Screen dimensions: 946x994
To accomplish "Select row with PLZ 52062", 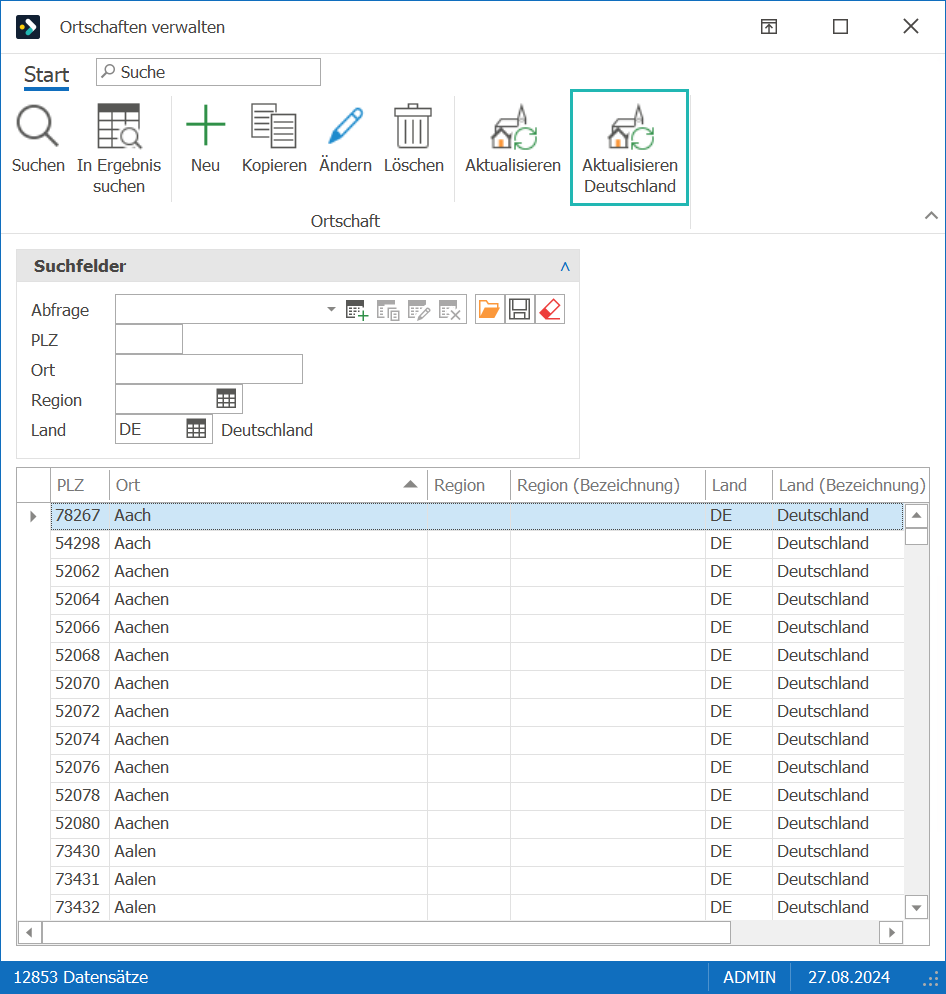I will [477, 571].
